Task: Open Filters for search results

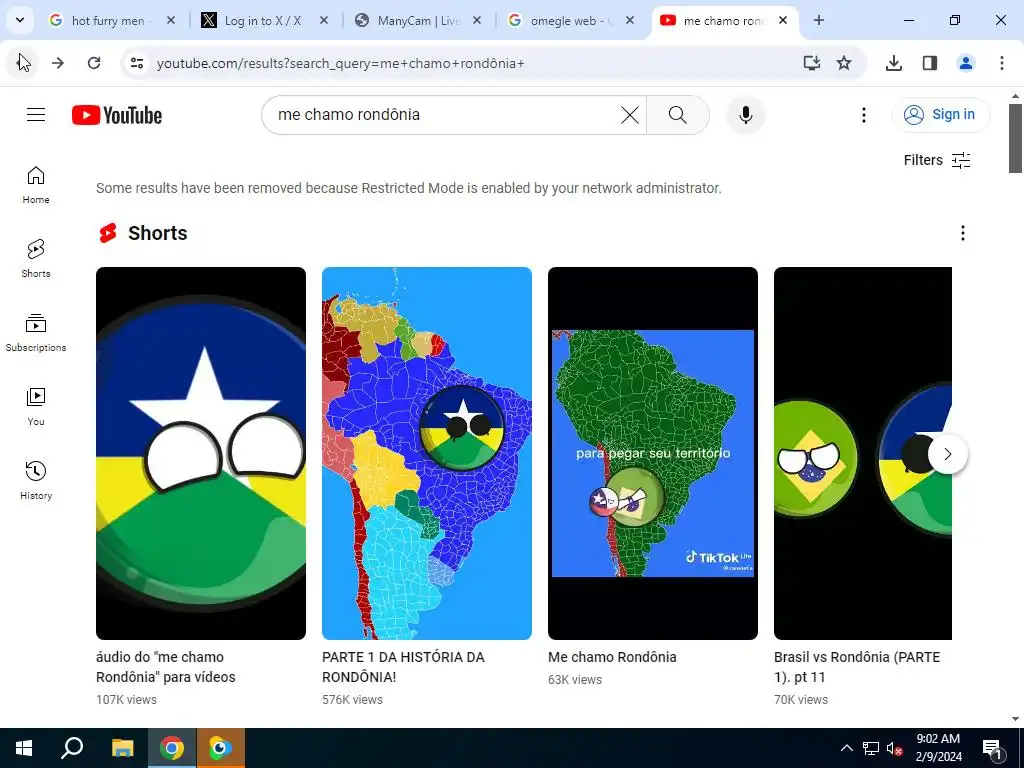Action: point(936,160)
